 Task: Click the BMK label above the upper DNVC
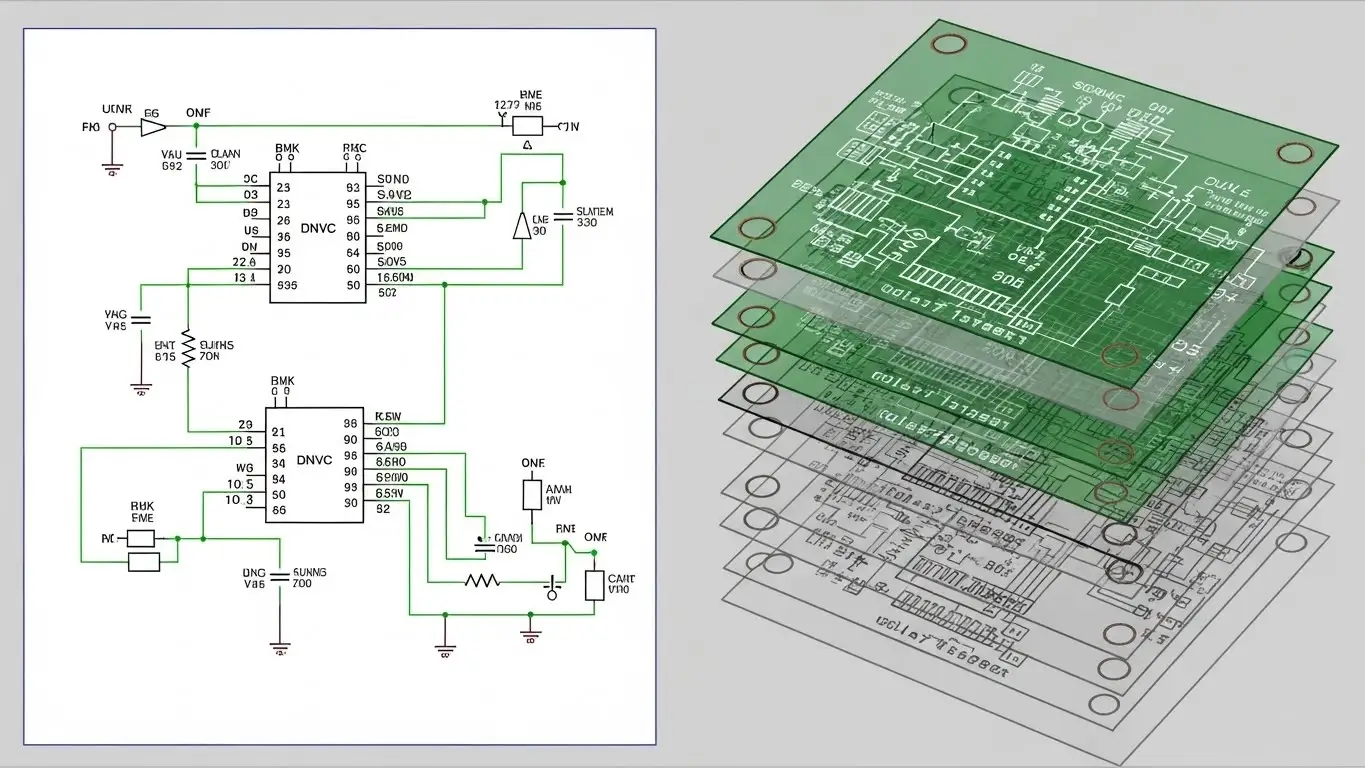285,148
